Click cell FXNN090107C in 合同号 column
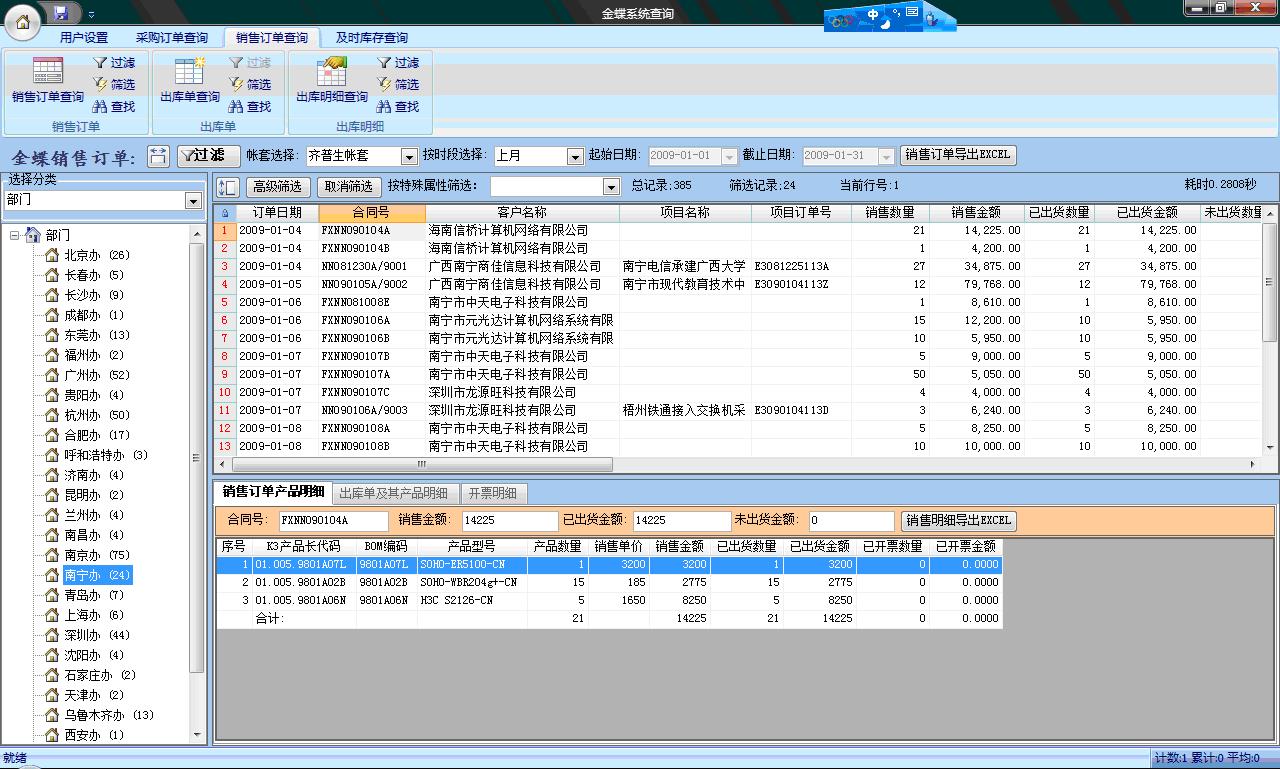 pyautogui.click(x=372, y=392)
